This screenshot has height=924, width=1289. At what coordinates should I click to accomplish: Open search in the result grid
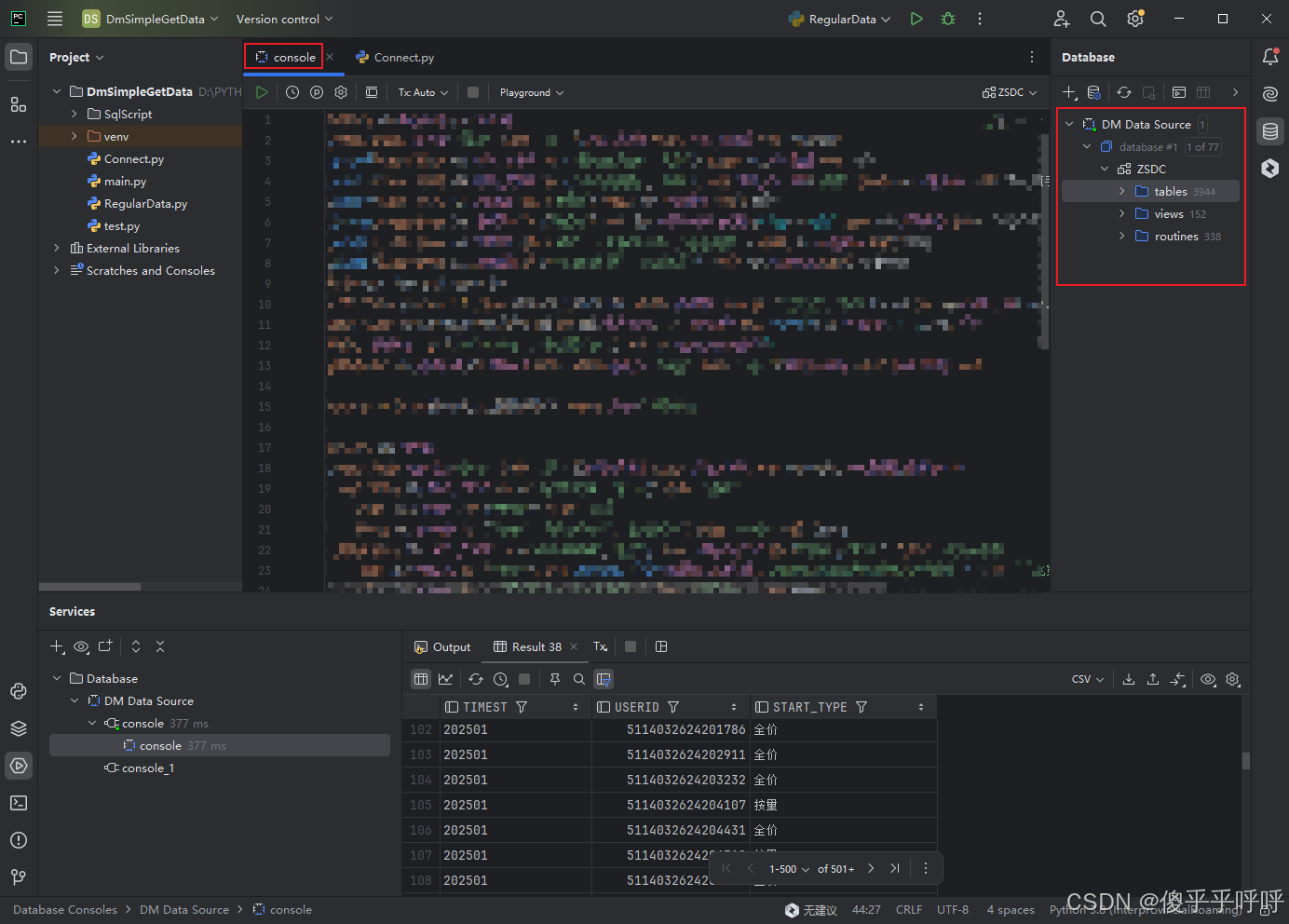point(578,679)
